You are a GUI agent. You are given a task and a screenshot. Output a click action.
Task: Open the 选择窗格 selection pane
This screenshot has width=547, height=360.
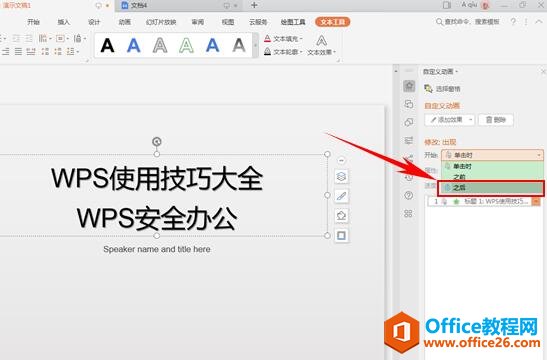[442, 89]
